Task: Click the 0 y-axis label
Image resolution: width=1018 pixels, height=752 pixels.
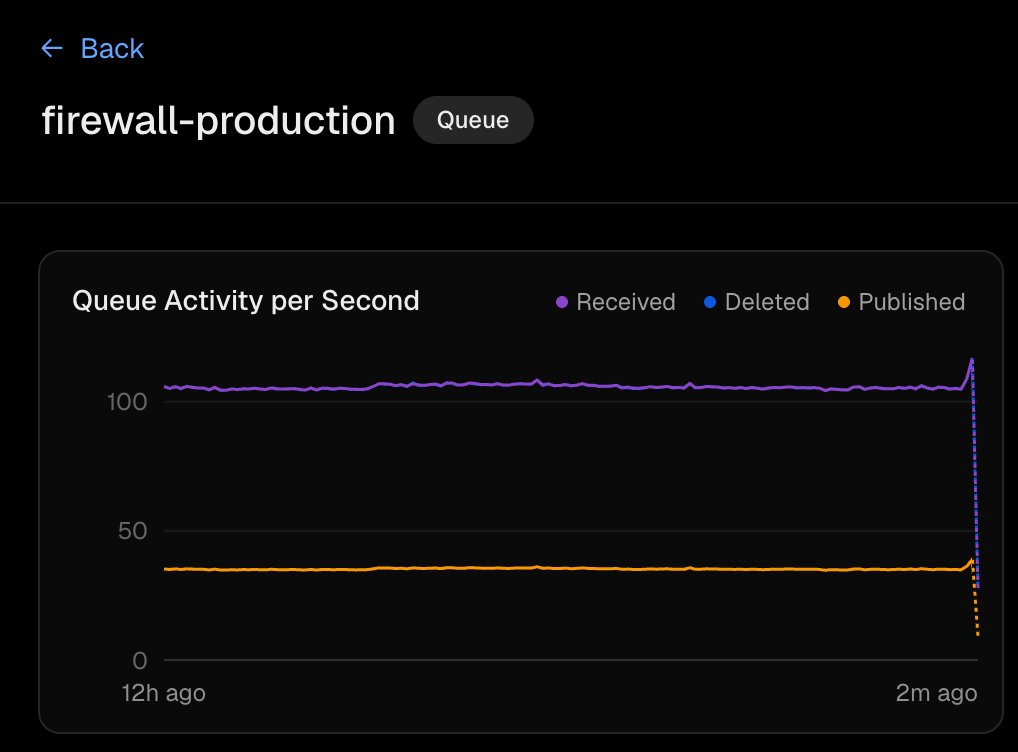Action: point(140,660)
